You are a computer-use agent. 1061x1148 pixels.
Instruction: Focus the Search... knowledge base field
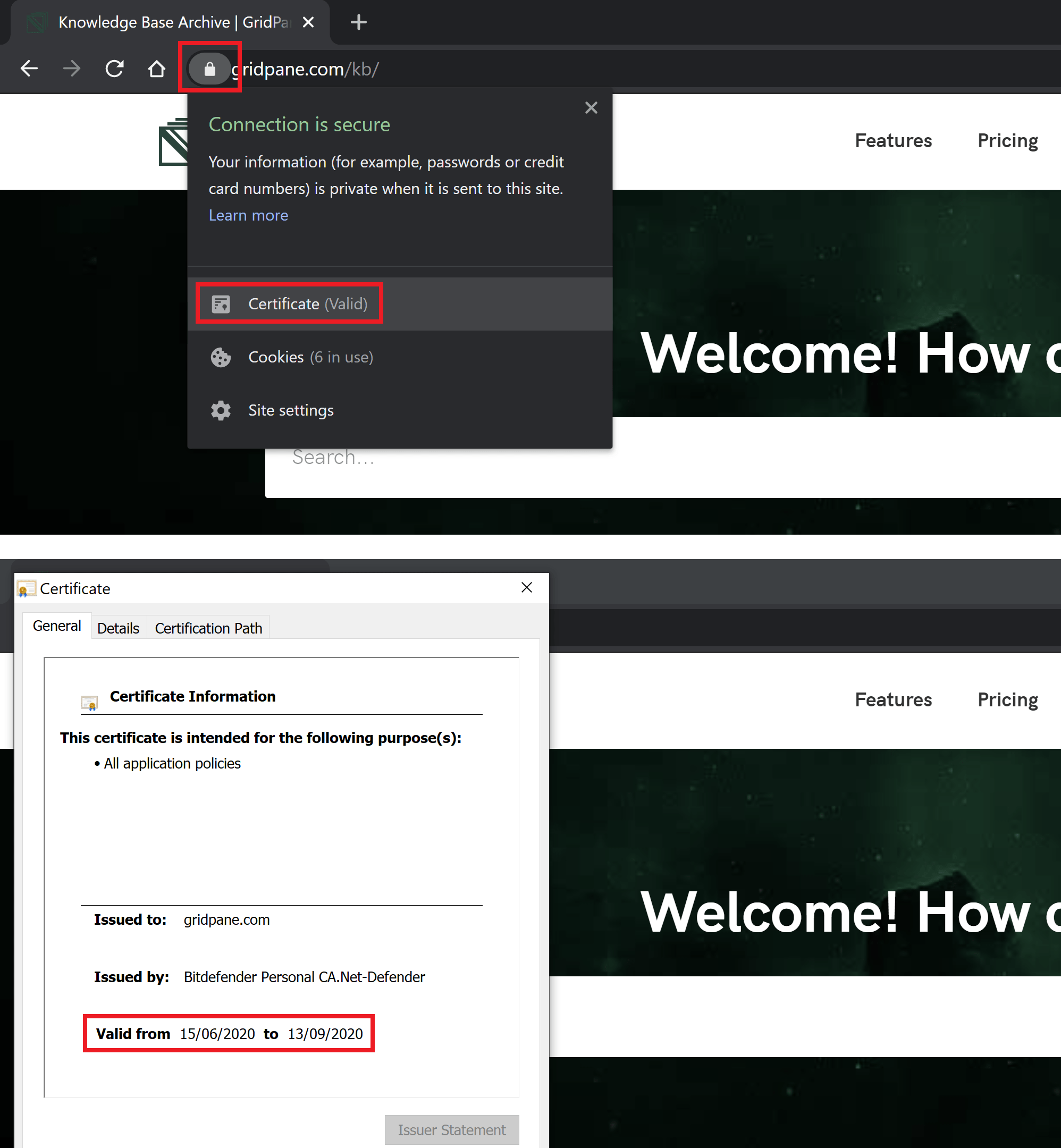pos(663,458)
